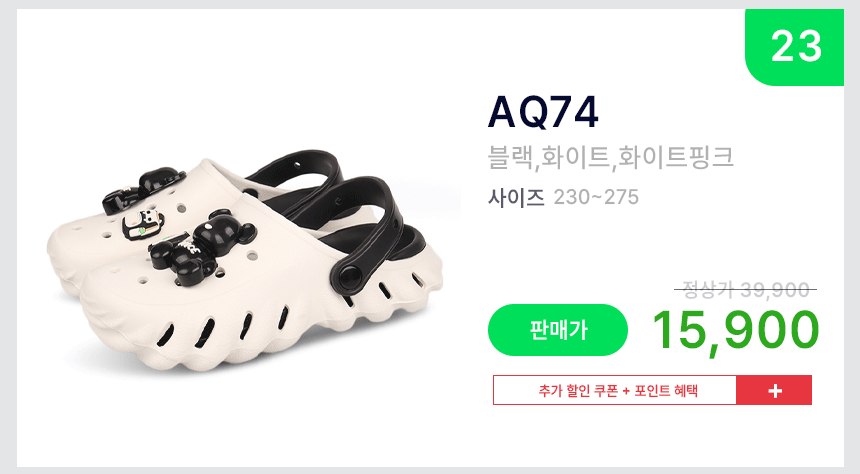This screenshot has width=860, height=474.
Task: Click the grey border outside the product card
Action: (x=8, y=237)
